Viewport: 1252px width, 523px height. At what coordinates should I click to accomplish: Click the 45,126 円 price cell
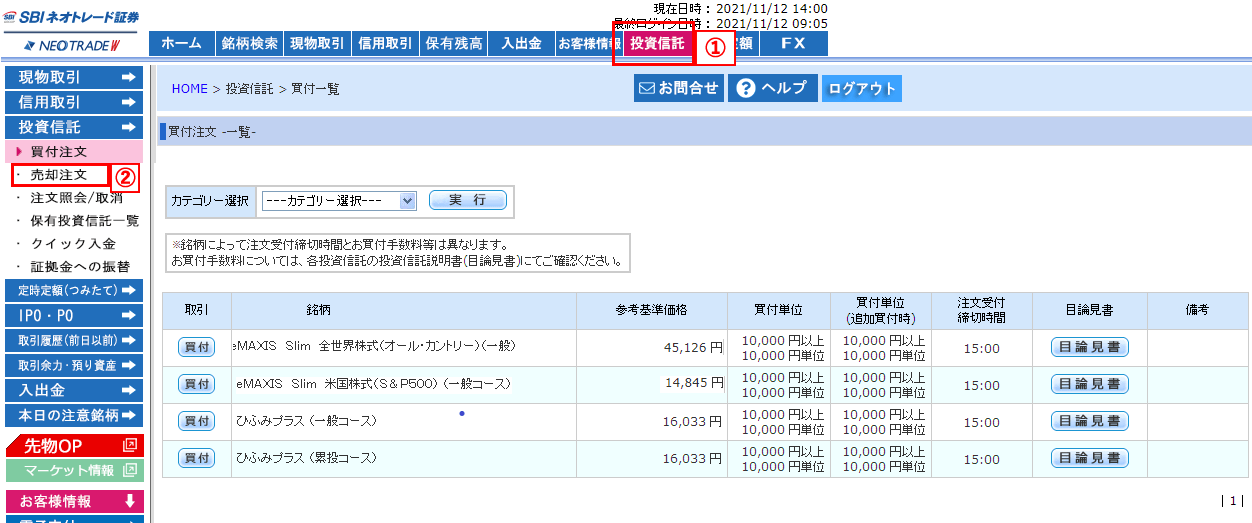651,348
